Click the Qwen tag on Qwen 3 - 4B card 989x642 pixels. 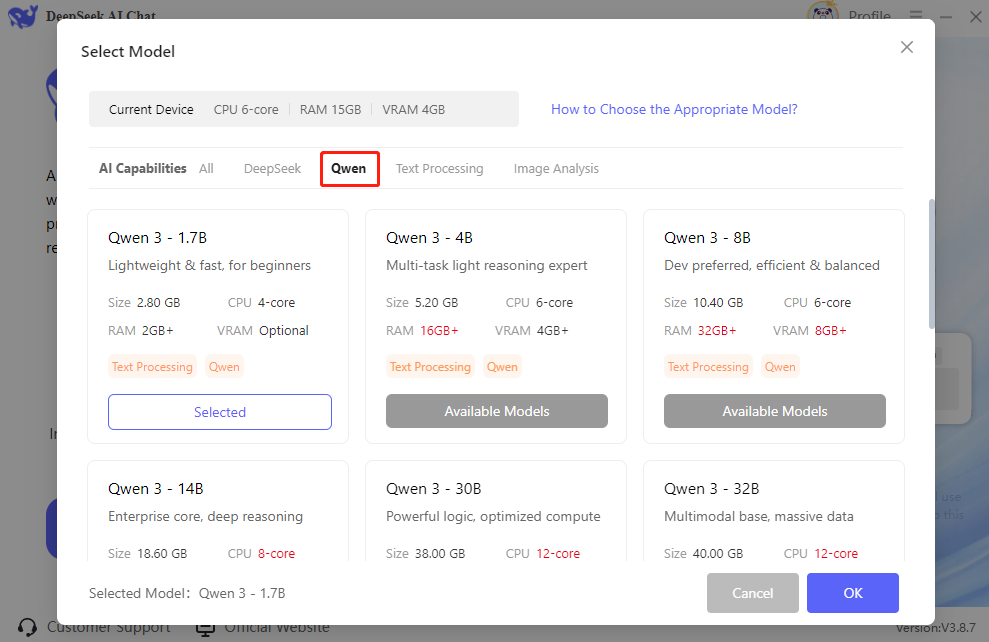pyautogui.click(x=502, y=366)
